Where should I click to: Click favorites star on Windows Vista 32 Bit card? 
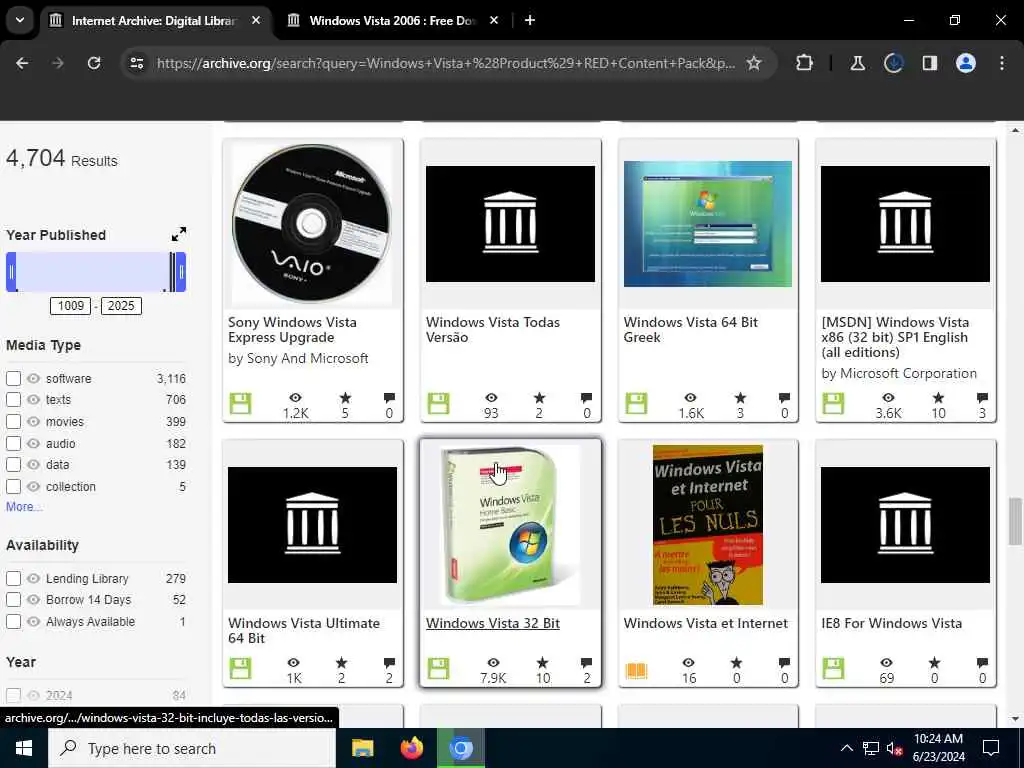(542, 663)
